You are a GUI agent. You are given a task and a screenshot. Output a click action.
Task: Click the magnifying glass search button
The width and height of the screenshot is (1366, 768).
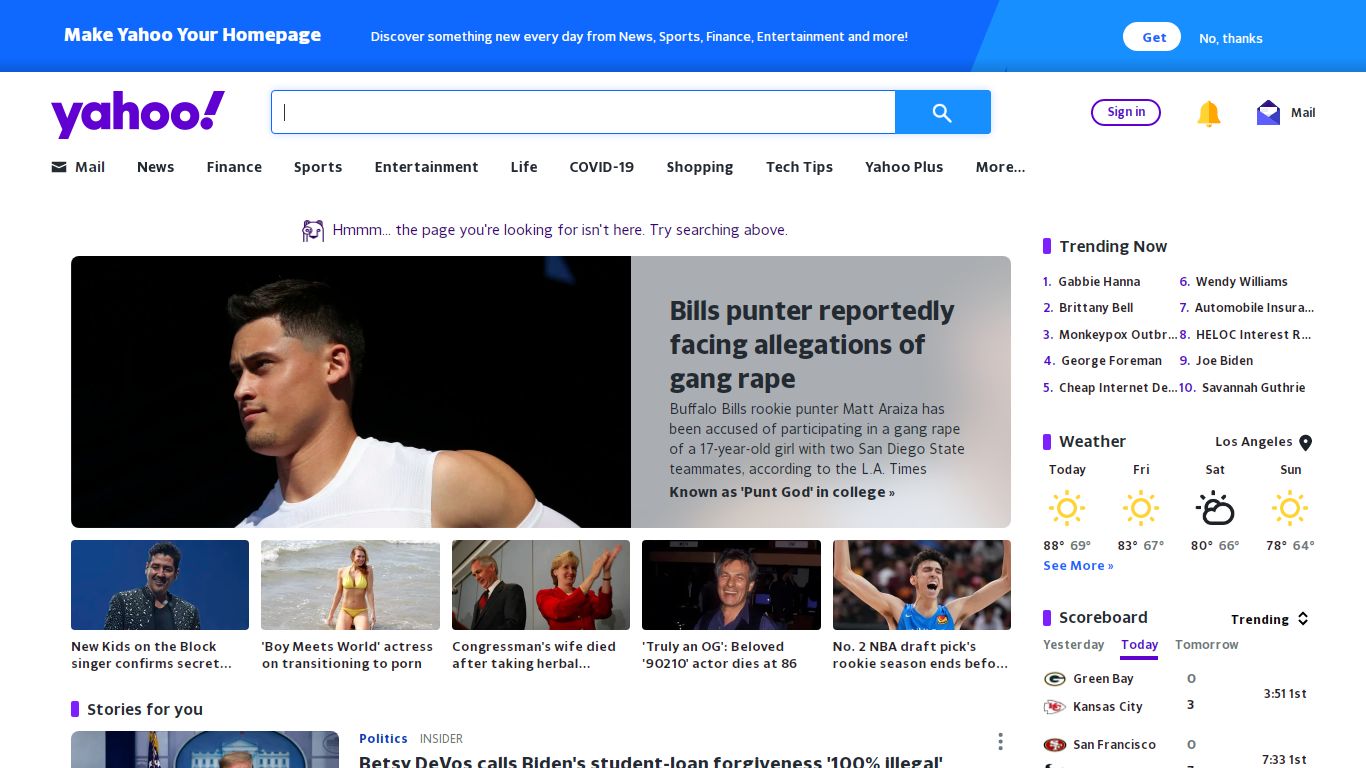point(942,112)
